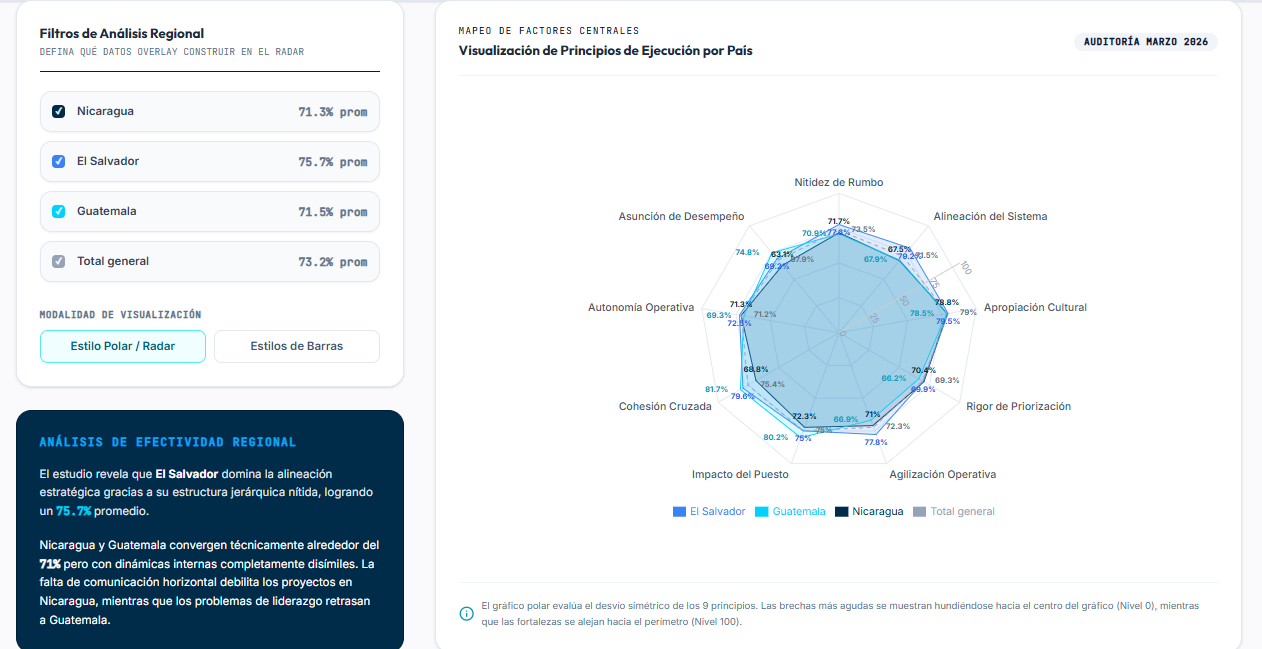
Task: Click the Autonomía Operativa axis label
Action: click(641, 307)
